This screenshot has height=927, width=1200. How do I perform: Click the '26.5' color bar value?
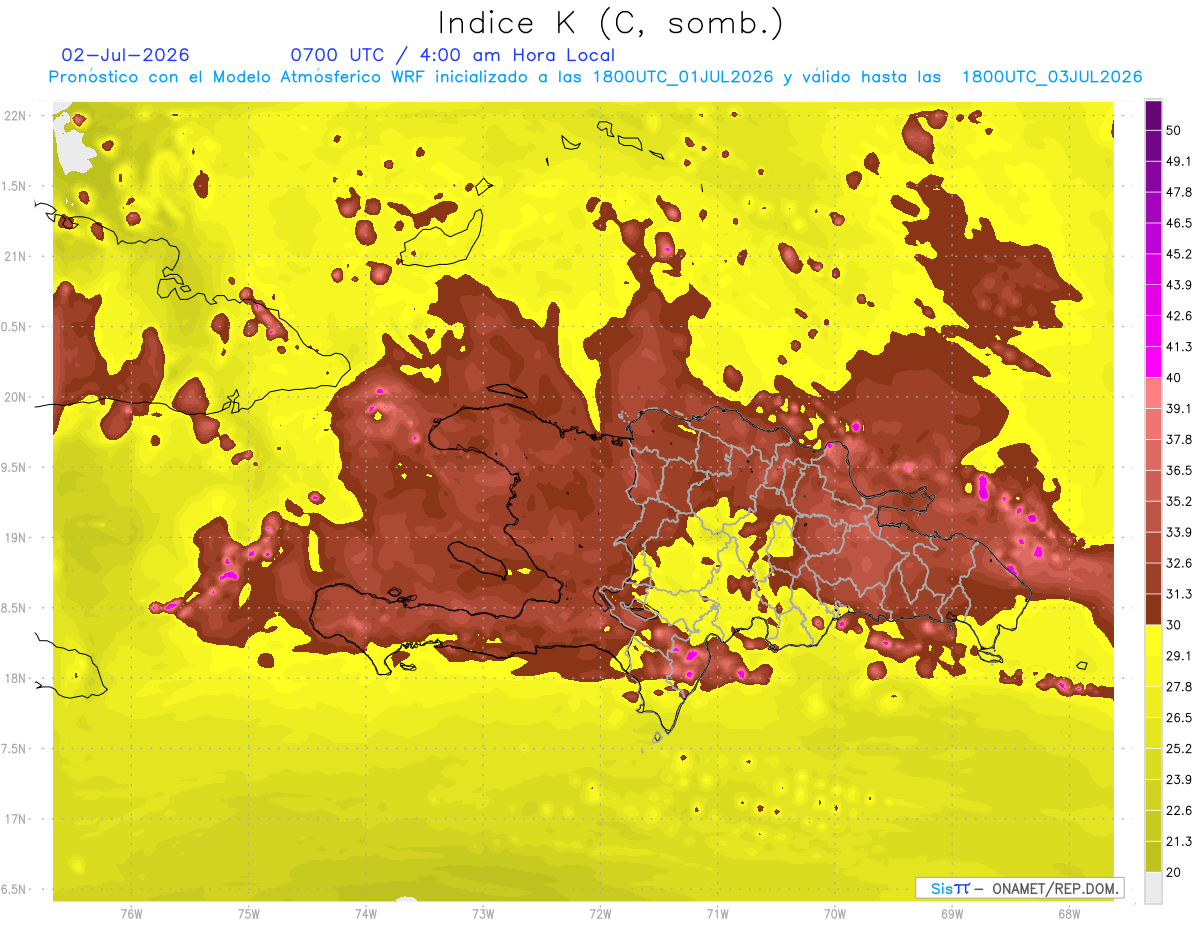click(1178, 718)
